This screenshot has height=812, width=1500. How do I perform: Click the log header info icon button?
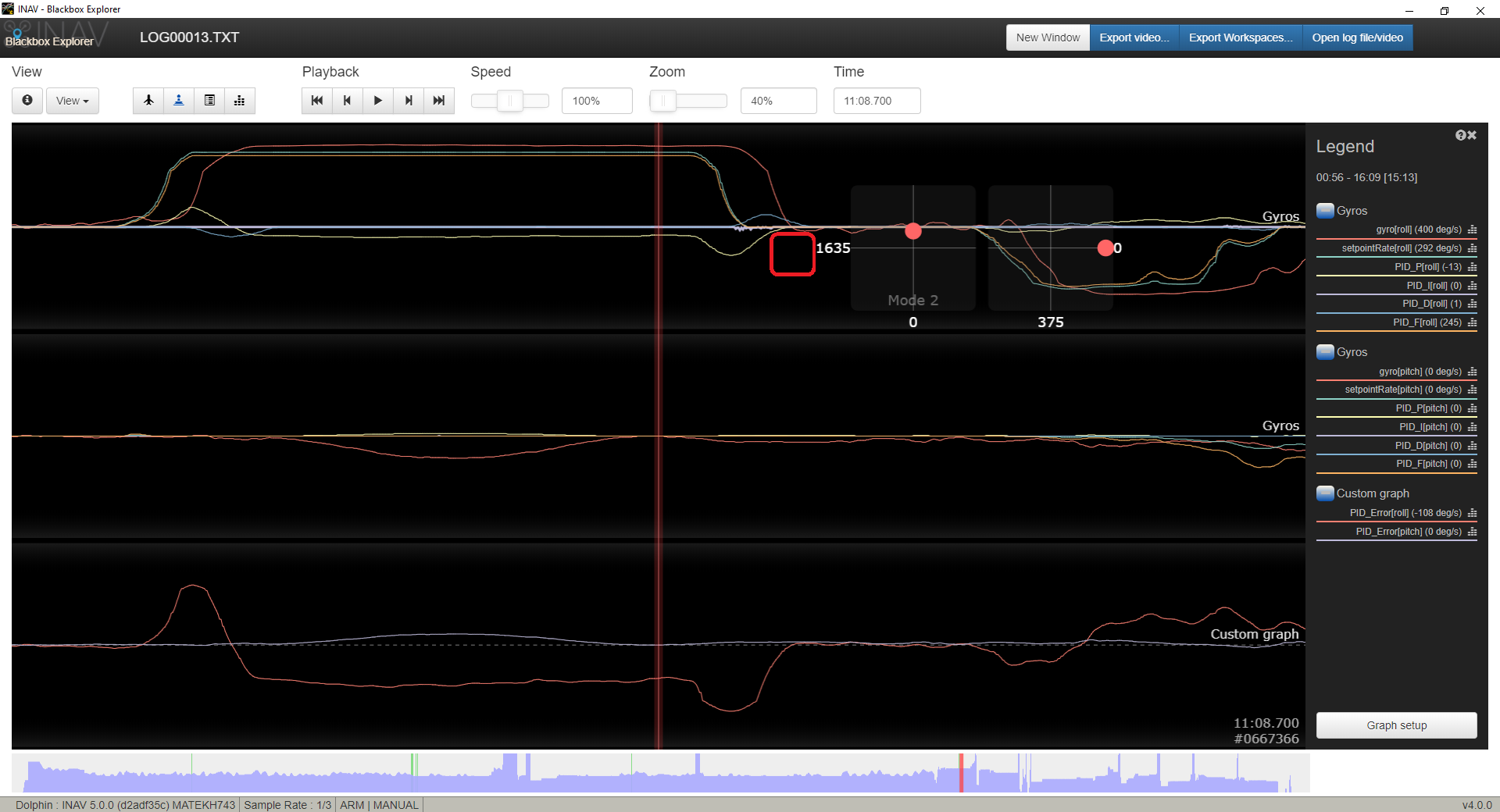27,101
